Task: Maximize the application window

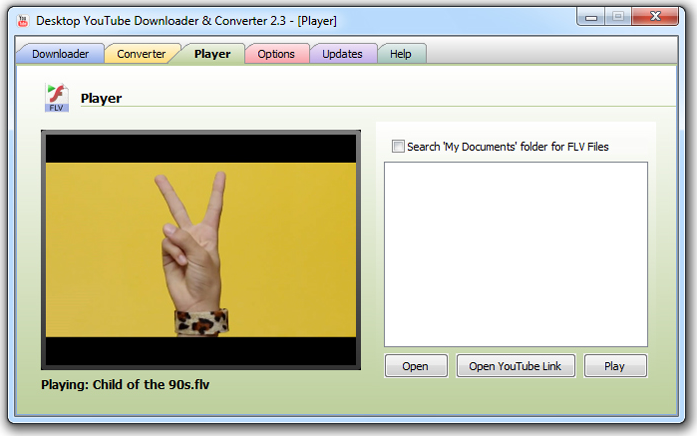Action: tap(617, 16)
